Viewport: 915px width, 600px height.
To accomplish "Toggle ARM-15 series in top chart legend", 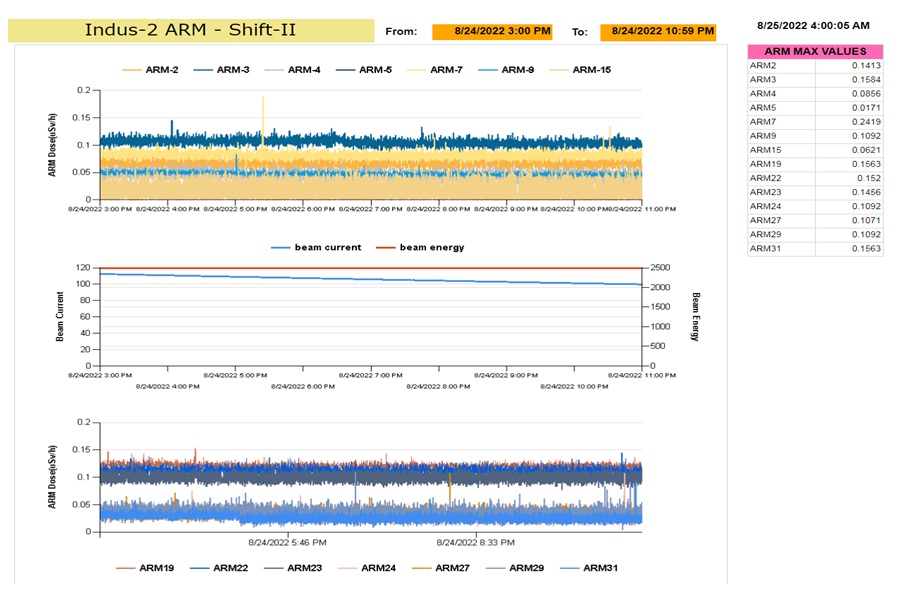I will (581, 69).
